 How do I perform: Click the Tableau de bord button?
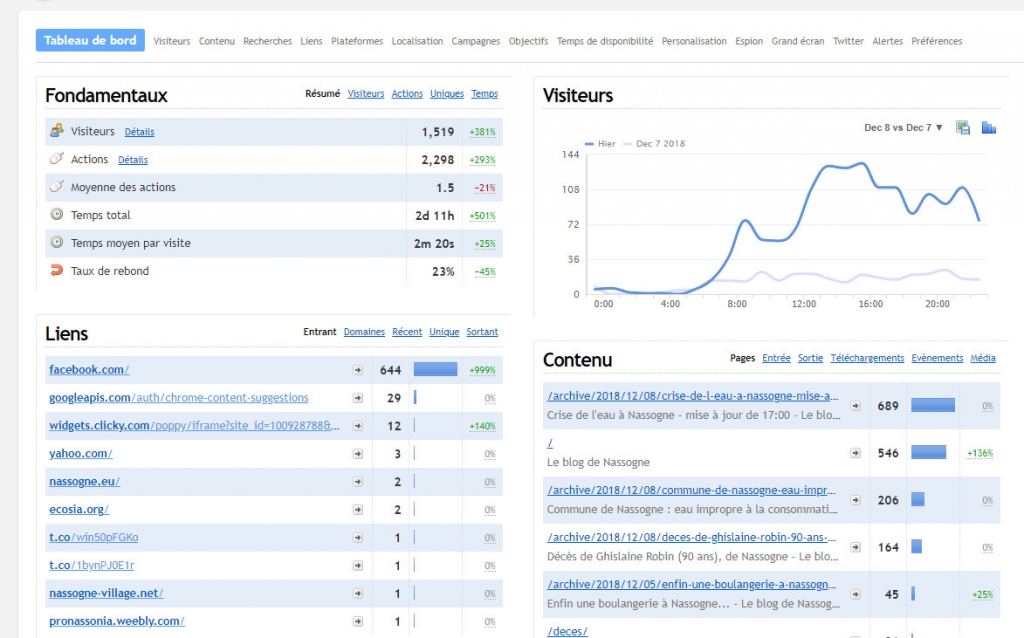(90, 40)
